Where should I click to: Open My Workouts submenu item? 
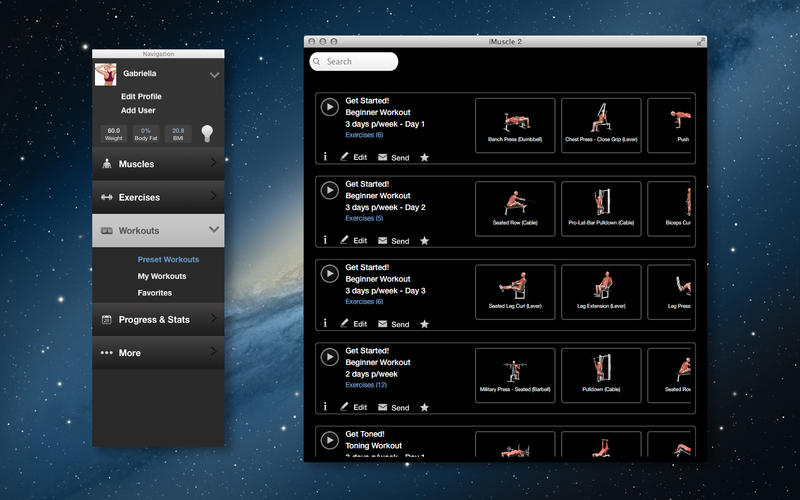[x=162, y=276]
